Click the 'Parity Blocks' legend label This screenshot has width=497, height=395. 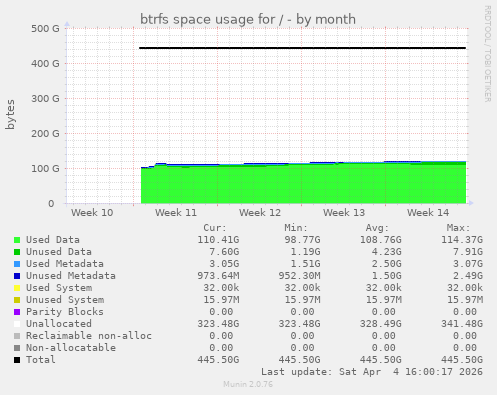65,312
